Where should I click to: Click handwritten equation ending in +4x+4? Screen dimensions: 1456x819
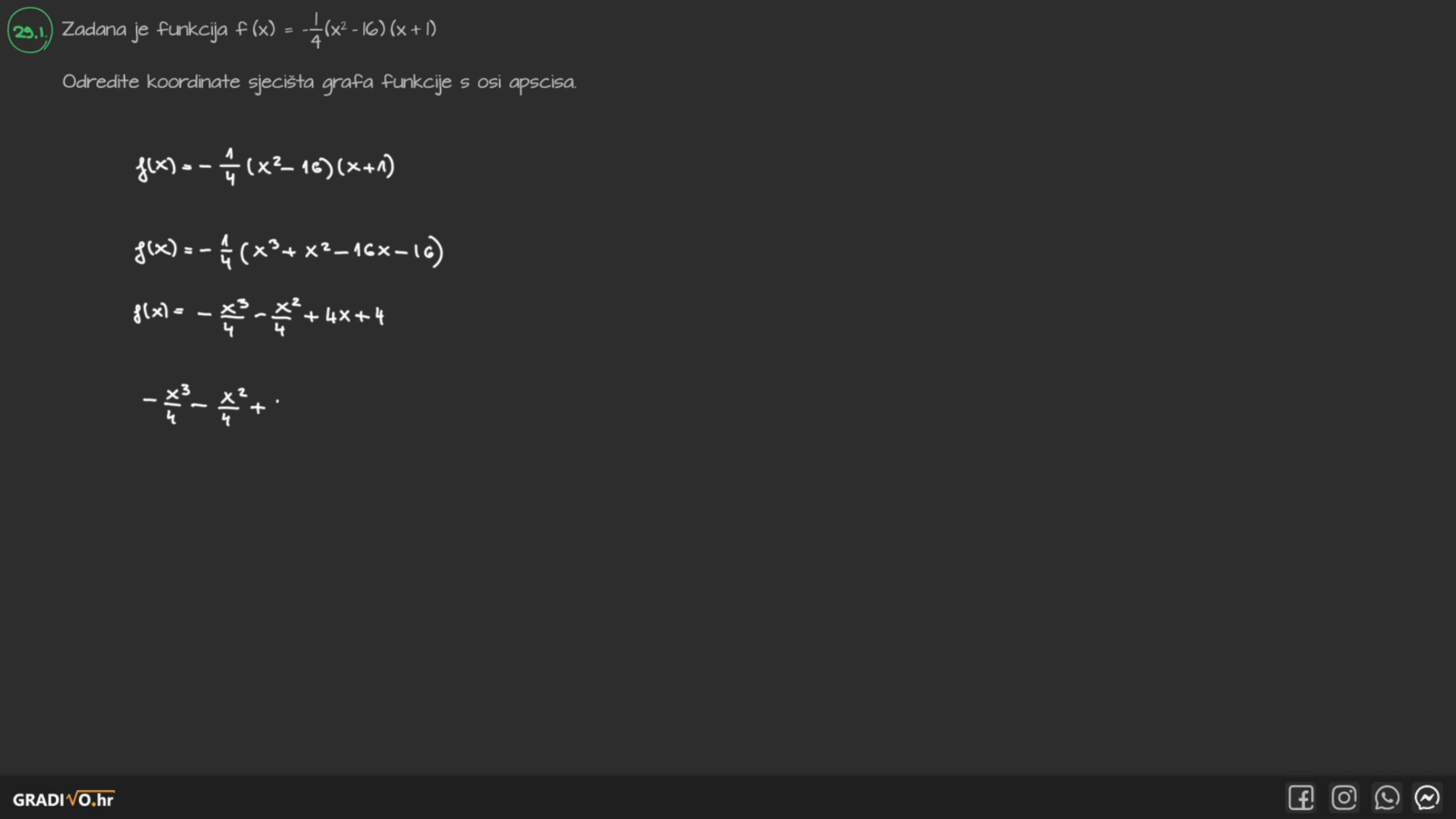(x=259, y=316)
